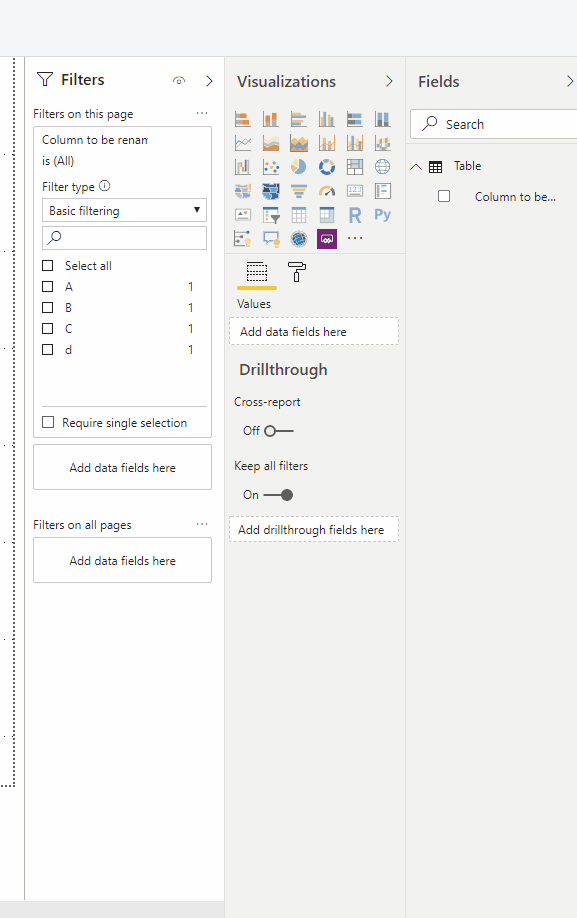This screenshot has width=577, height=918.
Task: Insert the purple Power Apps visual
Action: coord(327,238)
